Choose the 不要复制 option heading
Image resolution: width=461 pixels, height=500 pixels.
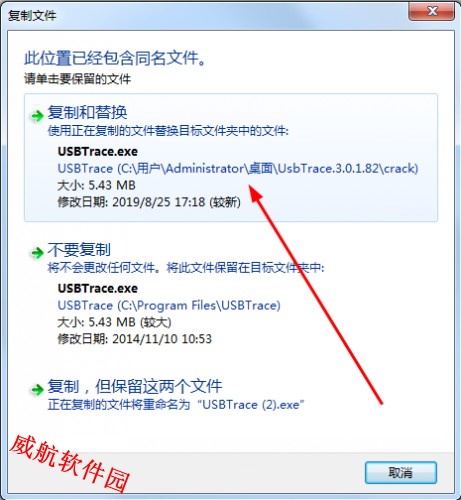pyautogui.click(x=79, y=249)
